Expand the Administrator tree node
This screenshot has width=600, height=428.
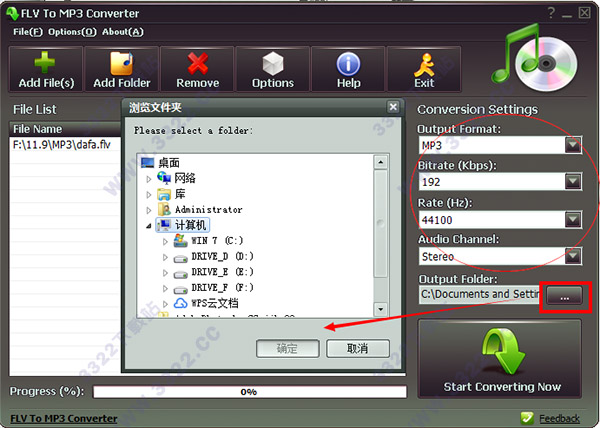click(x=149, y=210)
